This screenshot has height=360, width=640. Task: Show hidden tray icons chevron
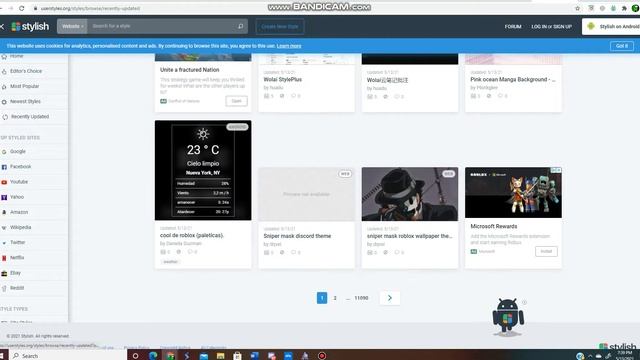pos(590,356)
